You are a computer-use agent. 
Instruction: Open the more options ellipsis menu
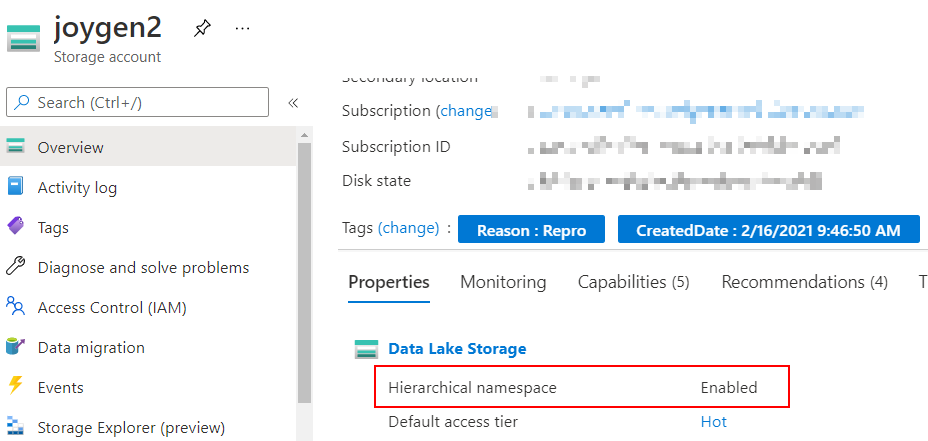point(242,28)
